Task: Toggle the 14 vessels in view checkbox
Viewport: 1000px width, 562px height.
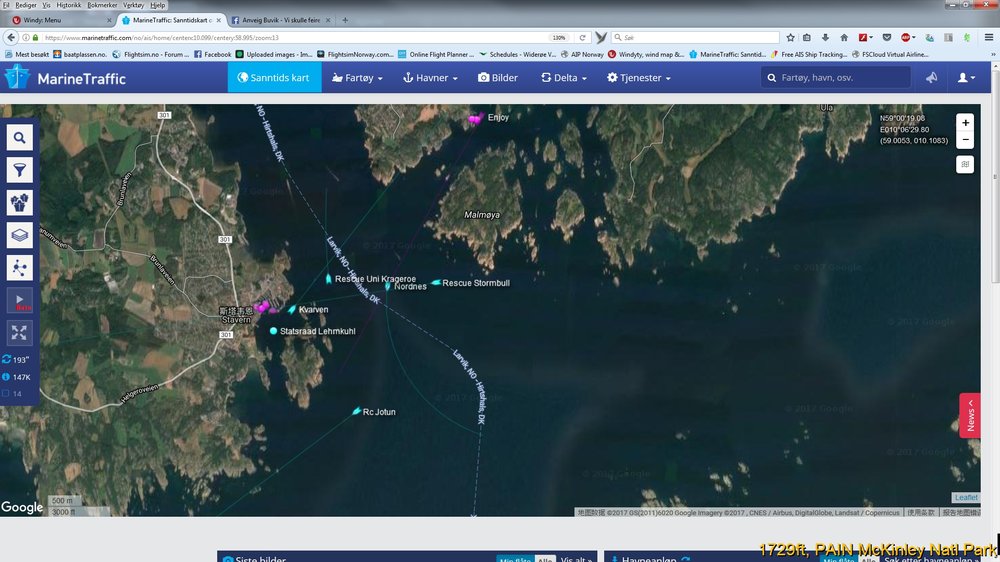Action: click(x=6, y=394)
